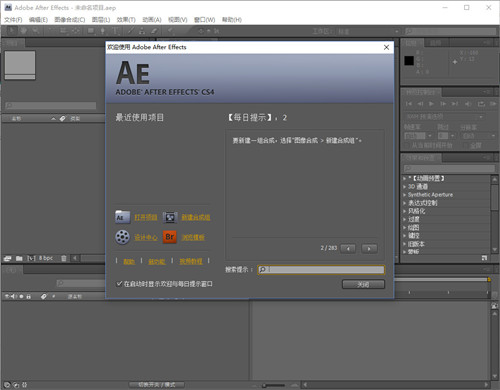Click the black color swatch in Info panel
This screenshot has width=500, height=390.
coord(409,61)
